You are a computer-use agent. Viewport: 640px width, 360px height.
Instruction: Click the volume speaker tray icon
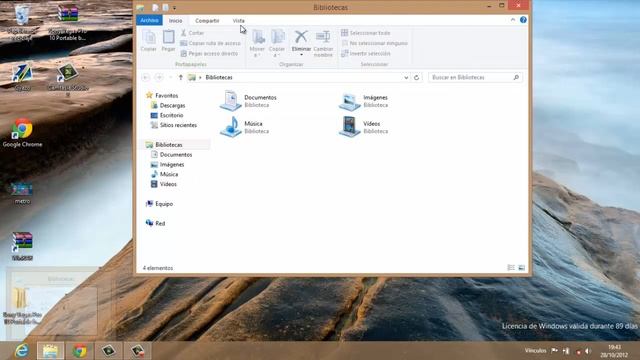pos(588,351)
